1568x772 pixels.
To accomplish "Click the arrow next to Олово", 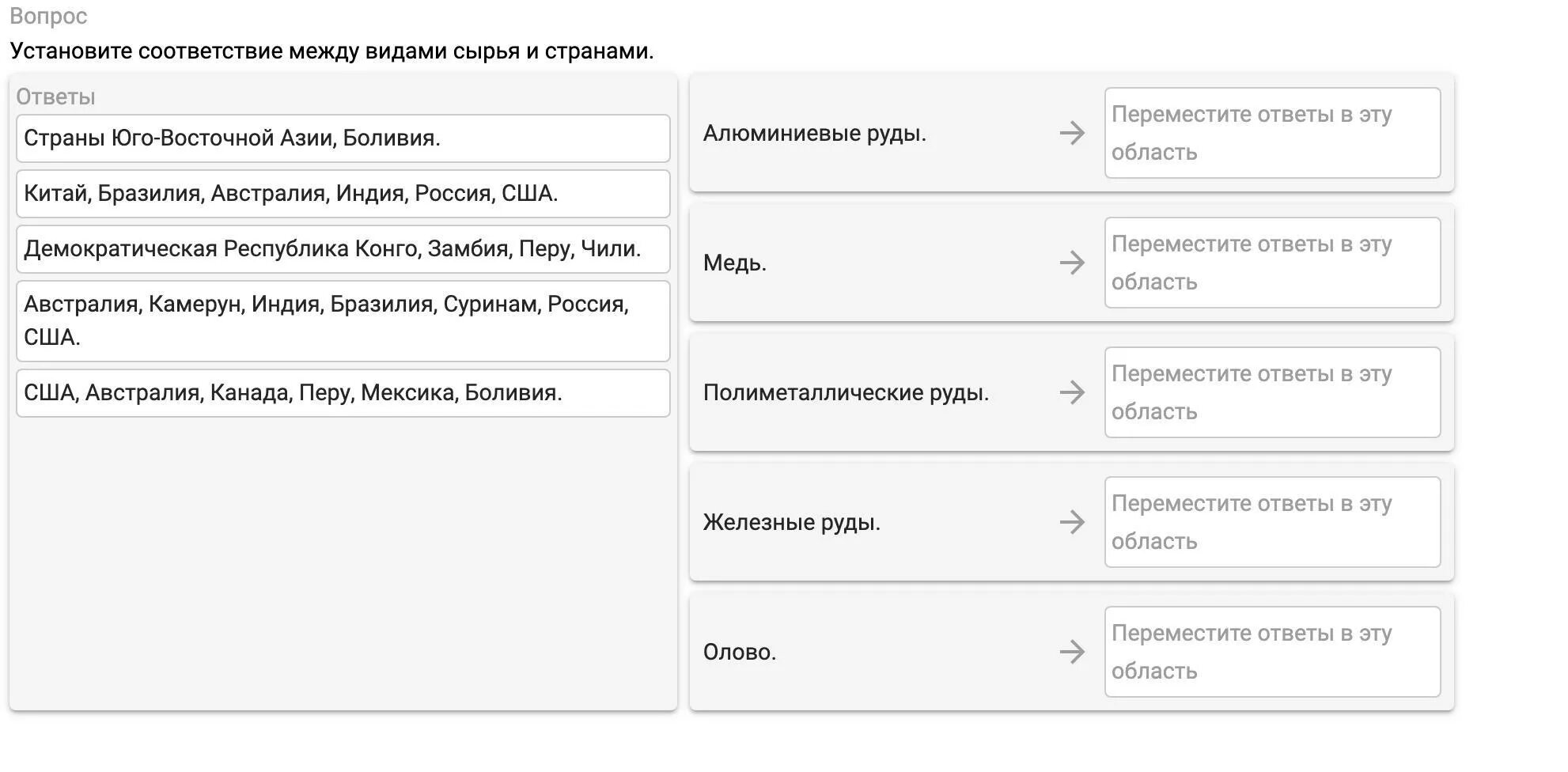I will coord(1072,652).
